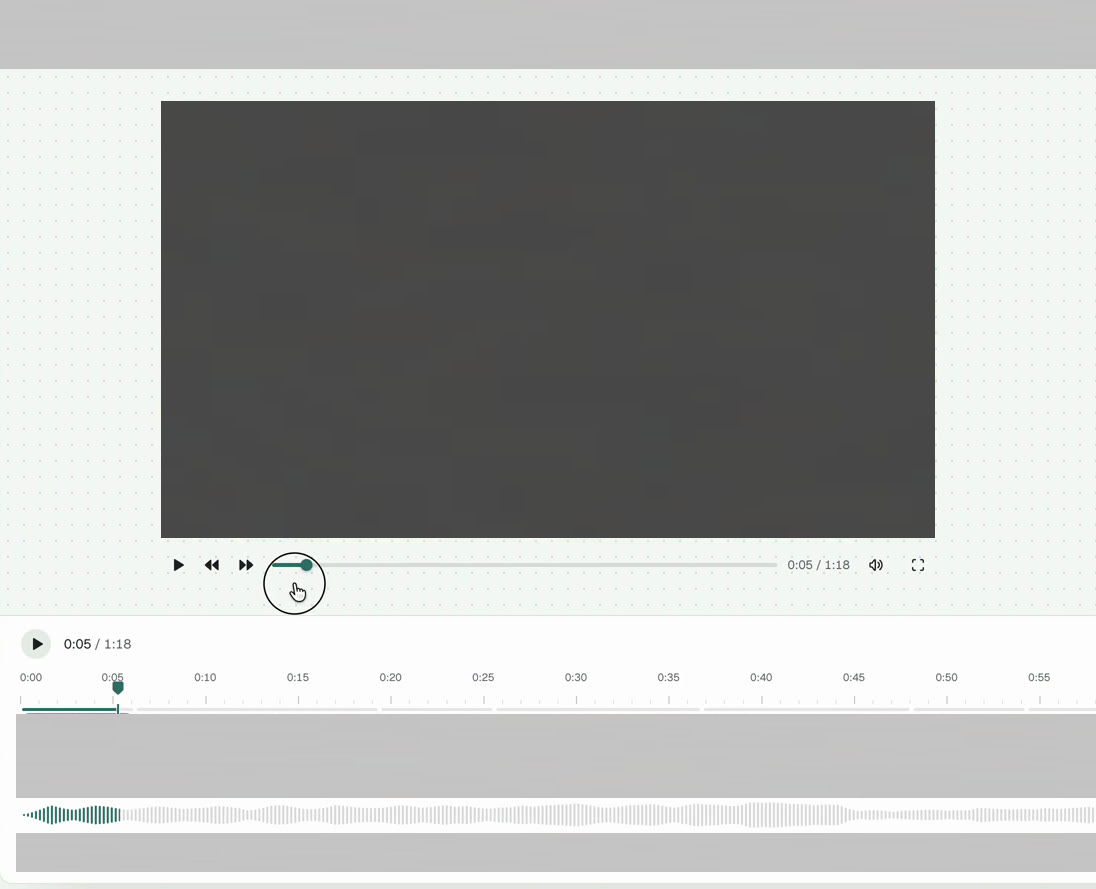The image size is (1096, 889).
Task: Click the timeline playhead marker at 0:05
Action: pyautogui.click(x=118, y=688)
